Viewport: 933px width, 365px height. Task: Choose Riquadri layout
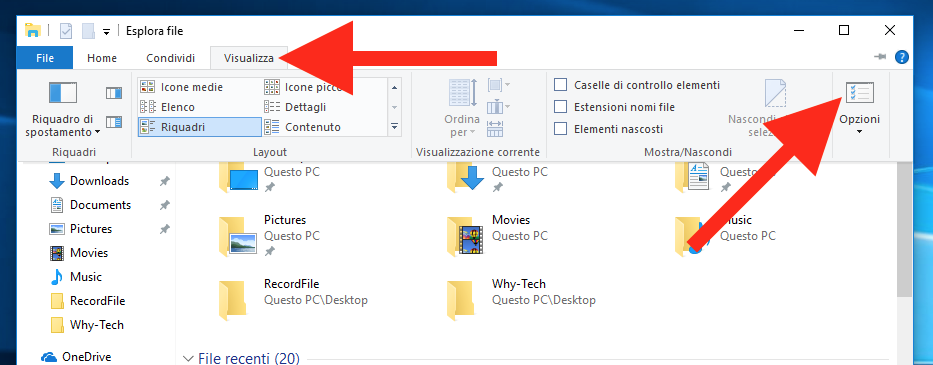[x=199, y=127]
